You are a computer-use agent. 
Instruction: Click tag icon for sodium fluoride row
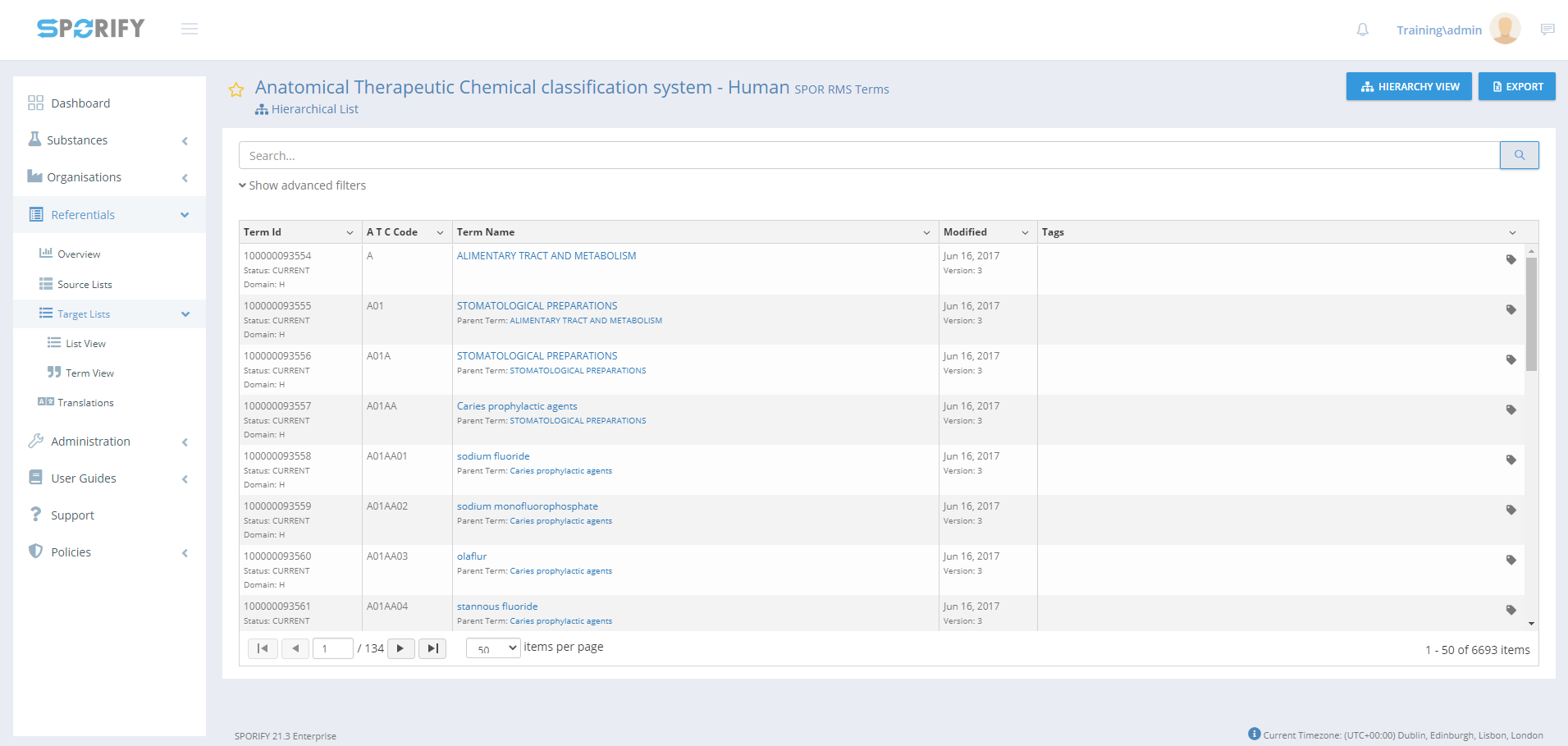[x=1511, y=460]
